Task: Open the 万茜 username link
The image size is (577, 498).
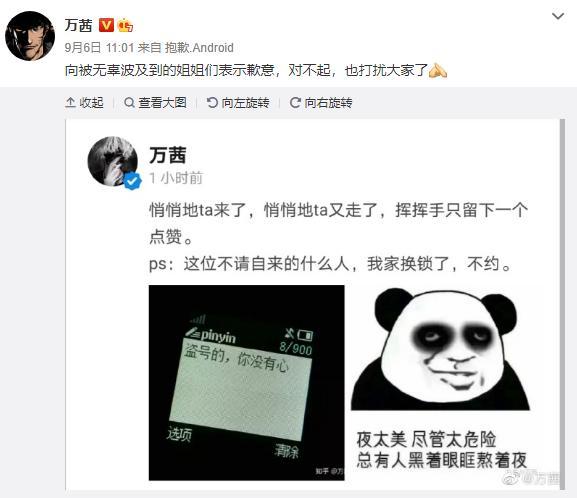Action: point(78,25)
